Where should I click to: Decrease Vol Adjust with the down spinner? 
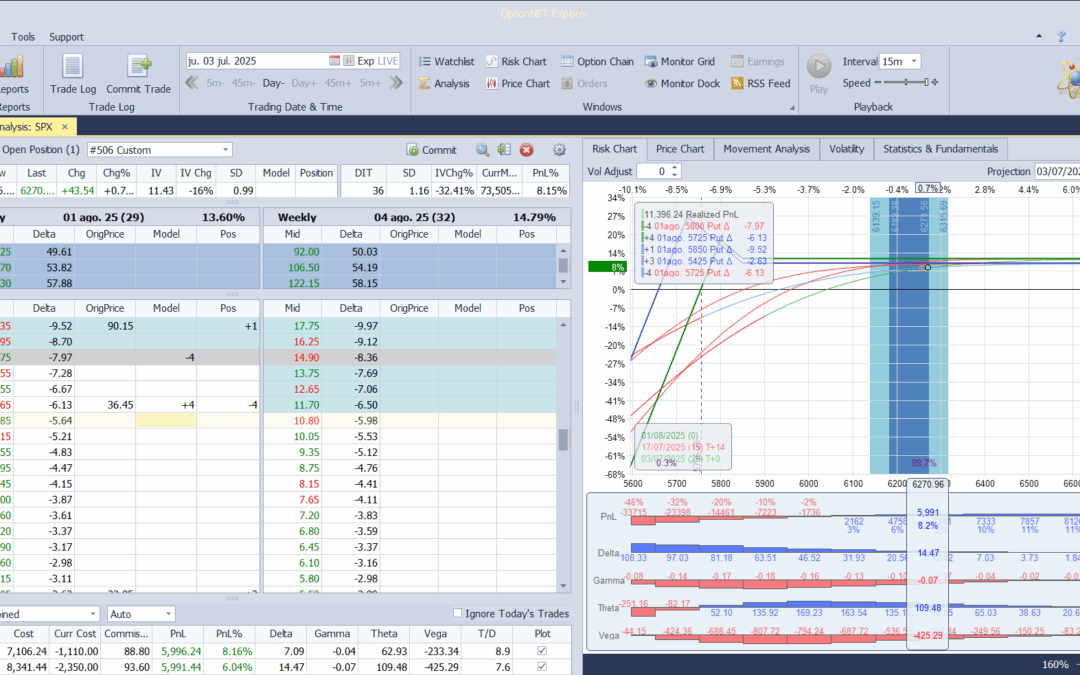pyautogui.click(x=674, y=175)
